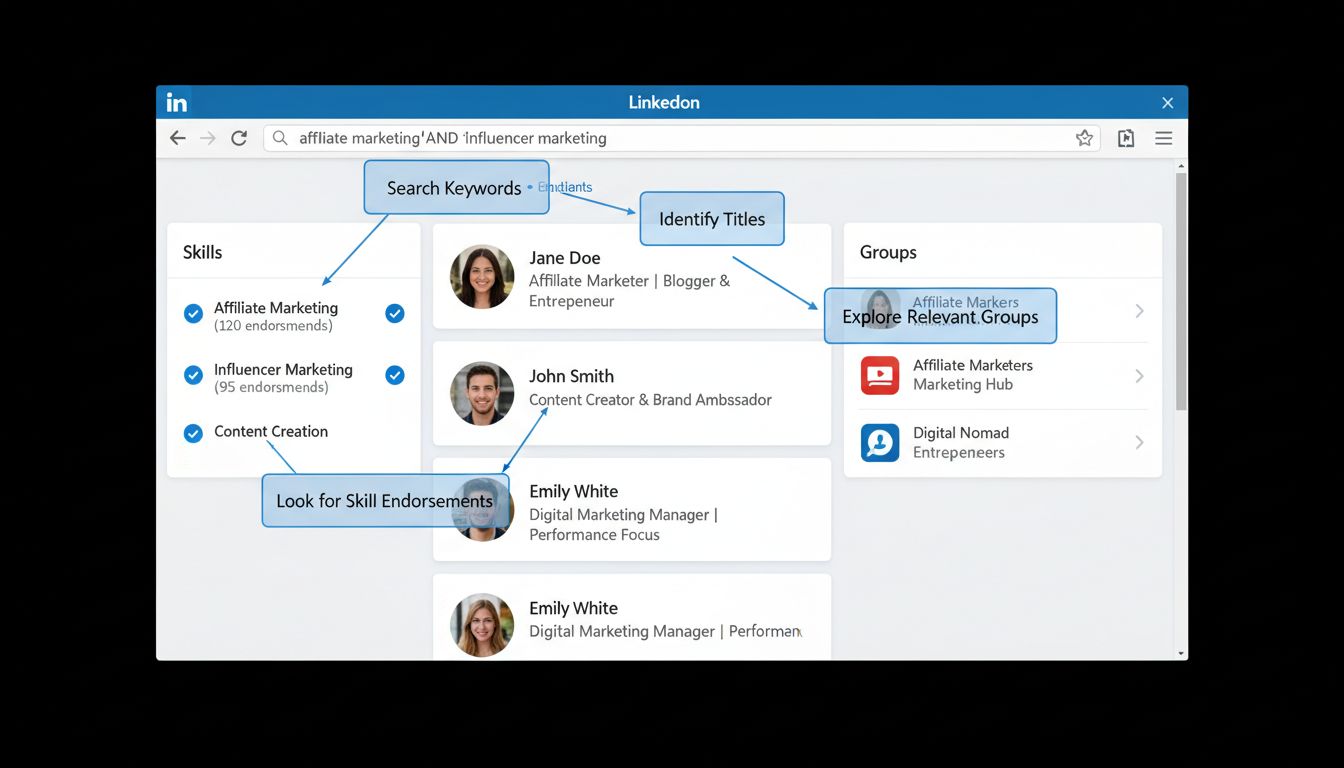Screen dimensions: 1344x768
Task: Open the browser hamburger menu
Action: (1163, 138)
